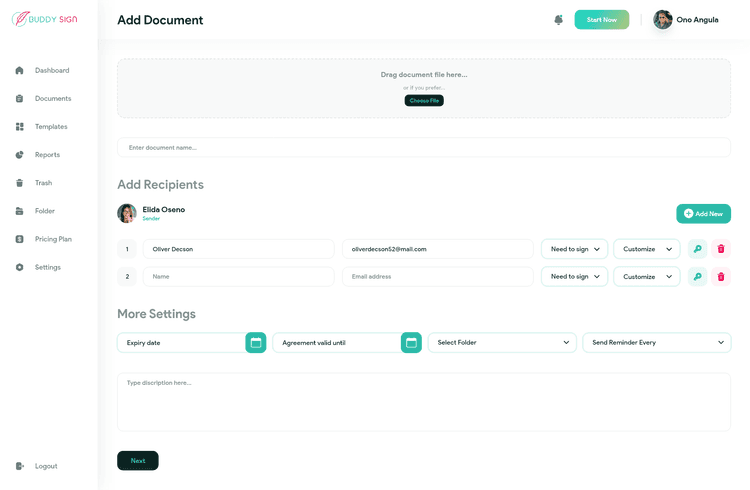The width and height of the screenshot is (750, 490).
Task: Expand Need to sign dropdown for Oliver
Action: pyautogui.click(x=574, y=249)
